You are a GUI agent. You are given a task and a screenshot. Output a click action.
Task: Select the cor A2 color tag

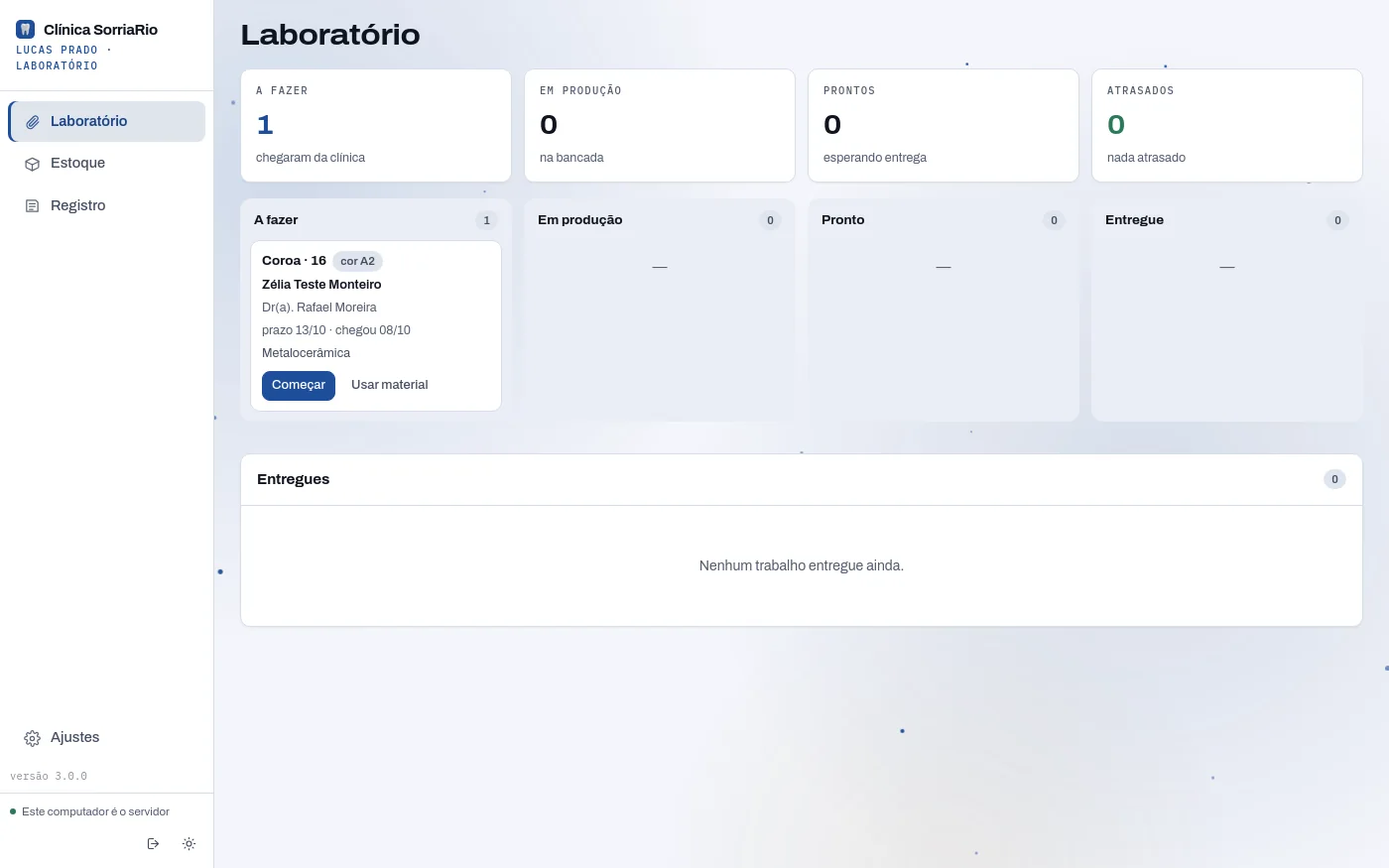pyautogui.click(x=357, y=261)
